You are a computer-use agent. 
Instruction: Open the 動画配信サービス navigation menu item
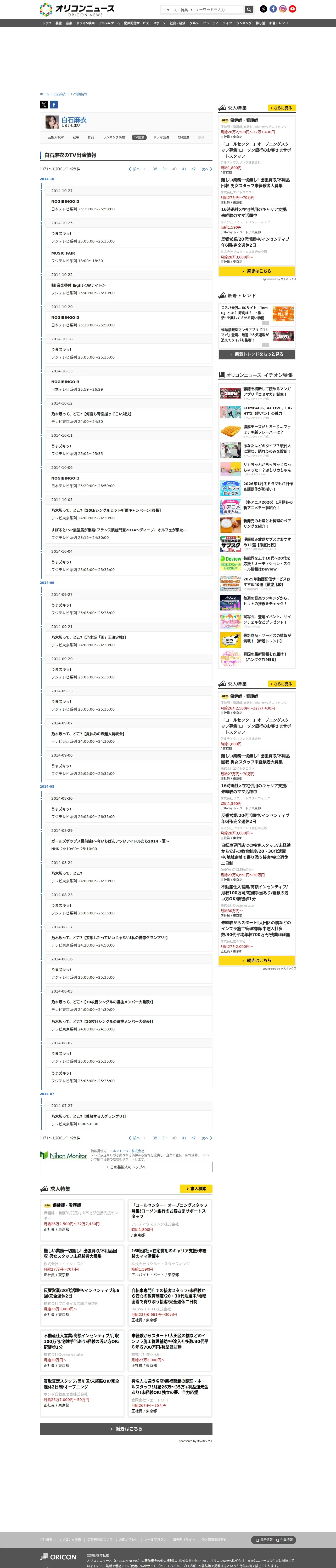pyautogui.click(x=137, y=23)
